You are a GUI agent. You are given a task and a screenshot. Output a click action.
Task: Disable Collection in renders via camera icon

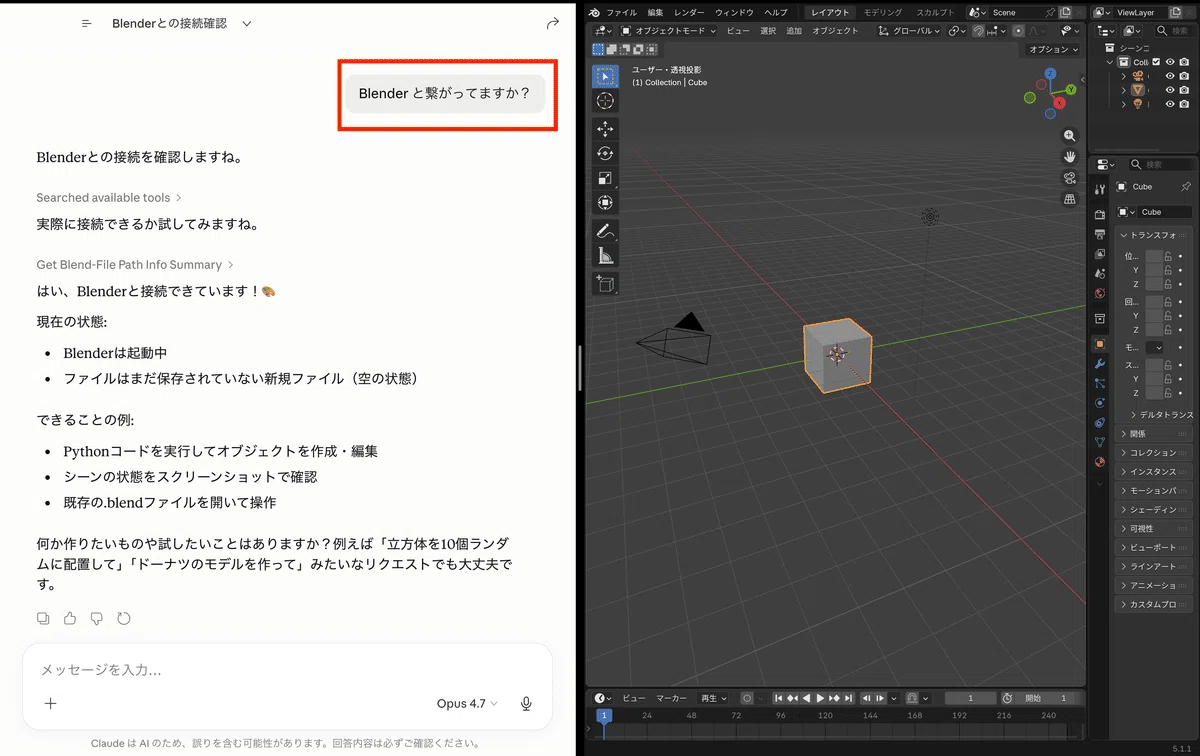pos(1184,62)
